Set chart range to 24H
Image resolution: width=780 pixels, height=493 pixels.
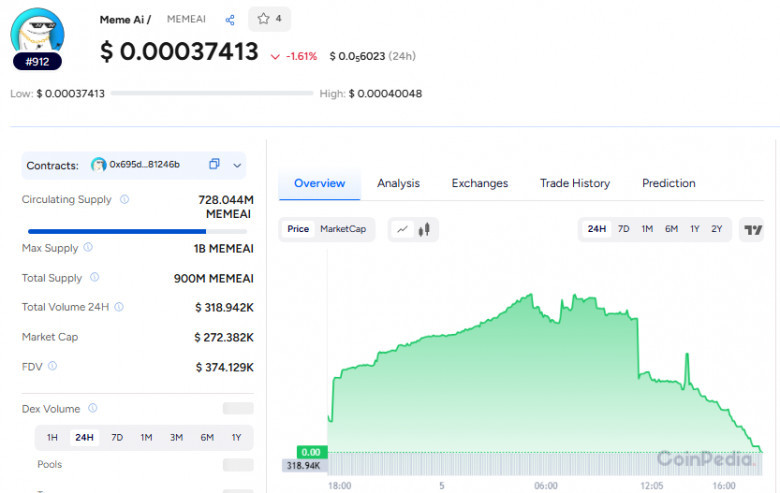coord(596,229)
